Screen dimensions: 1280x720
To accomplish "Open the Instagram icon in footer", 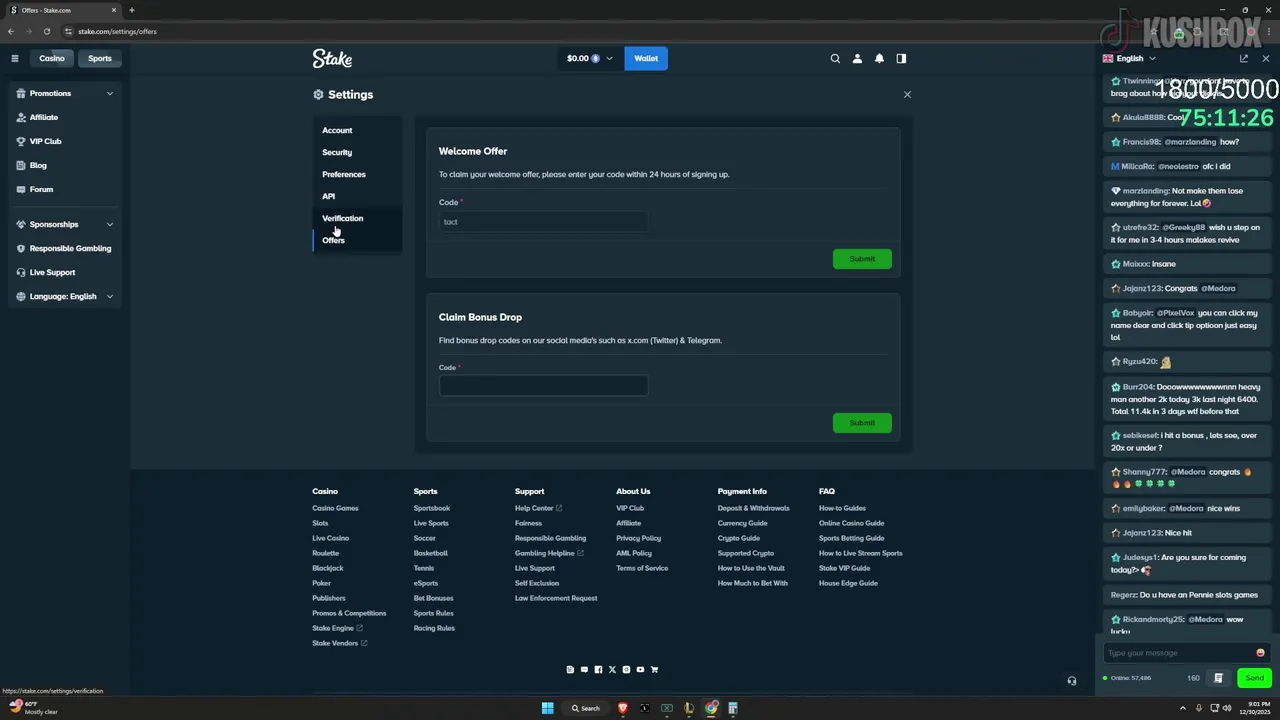I will coord(626,670).
